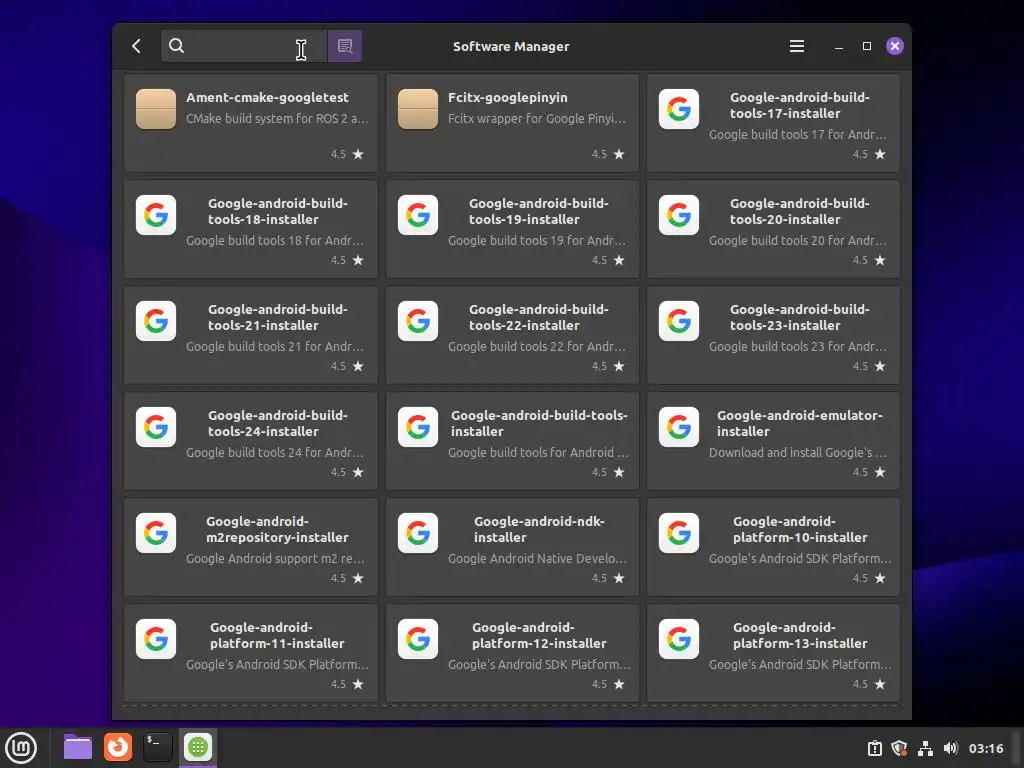Open Google-android-build-tools-24-installer title
This screenshot has width=1024, height=768.
tap(278, 423)
